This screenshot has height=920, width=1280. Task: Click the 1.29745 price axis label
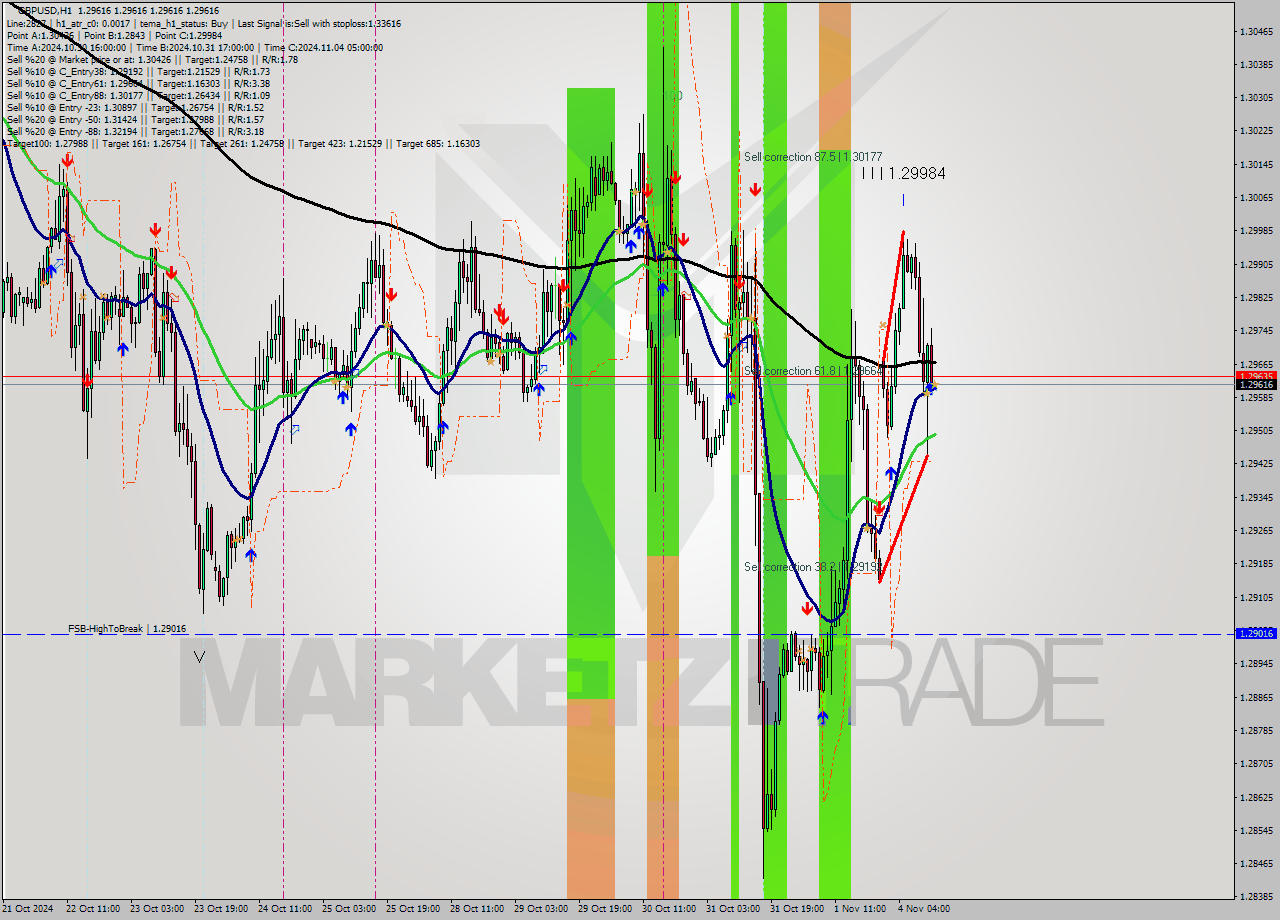click(x=1256, y=331)
